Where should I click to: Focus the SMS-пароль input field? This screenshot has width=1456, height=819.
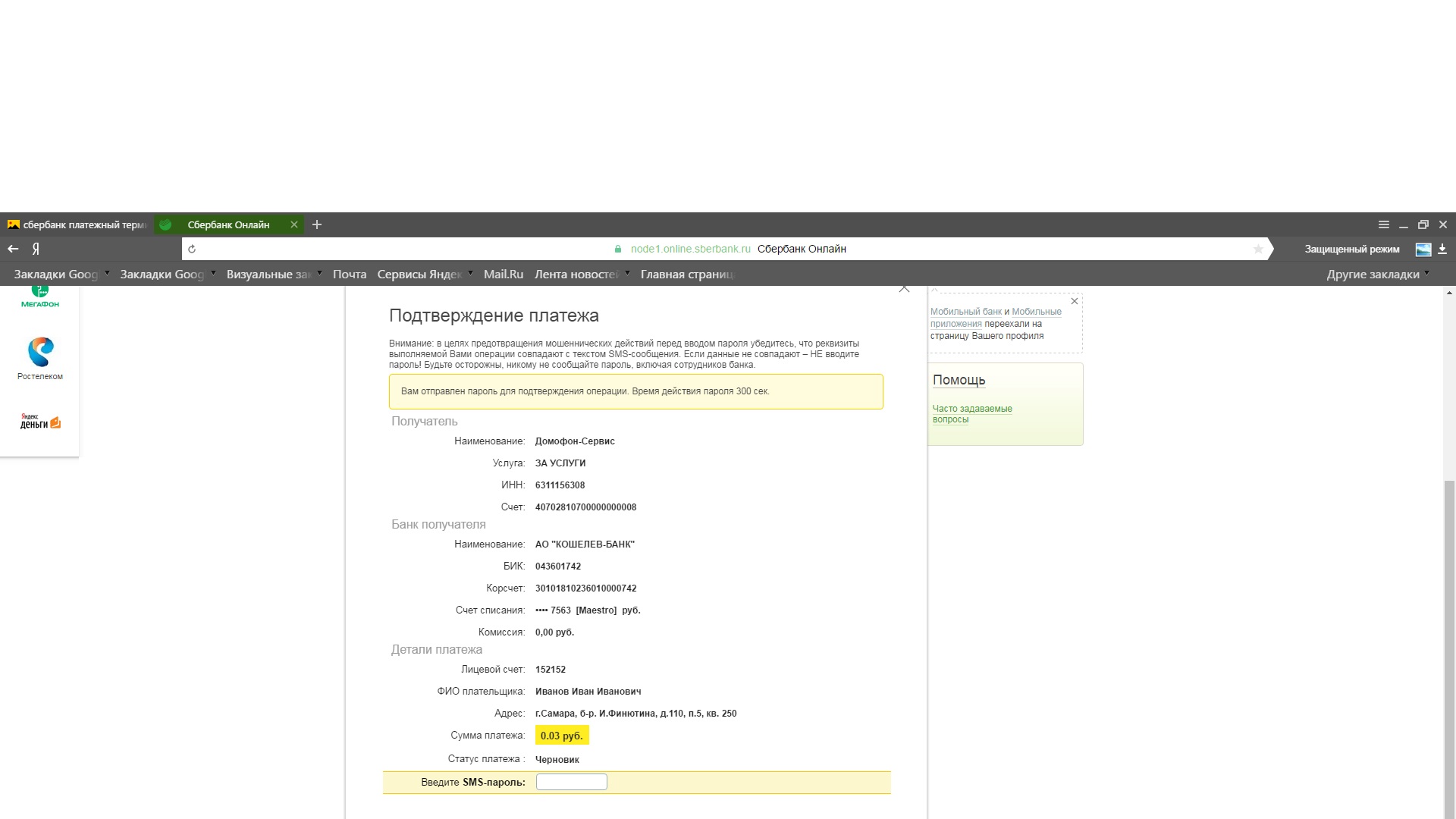571,782
